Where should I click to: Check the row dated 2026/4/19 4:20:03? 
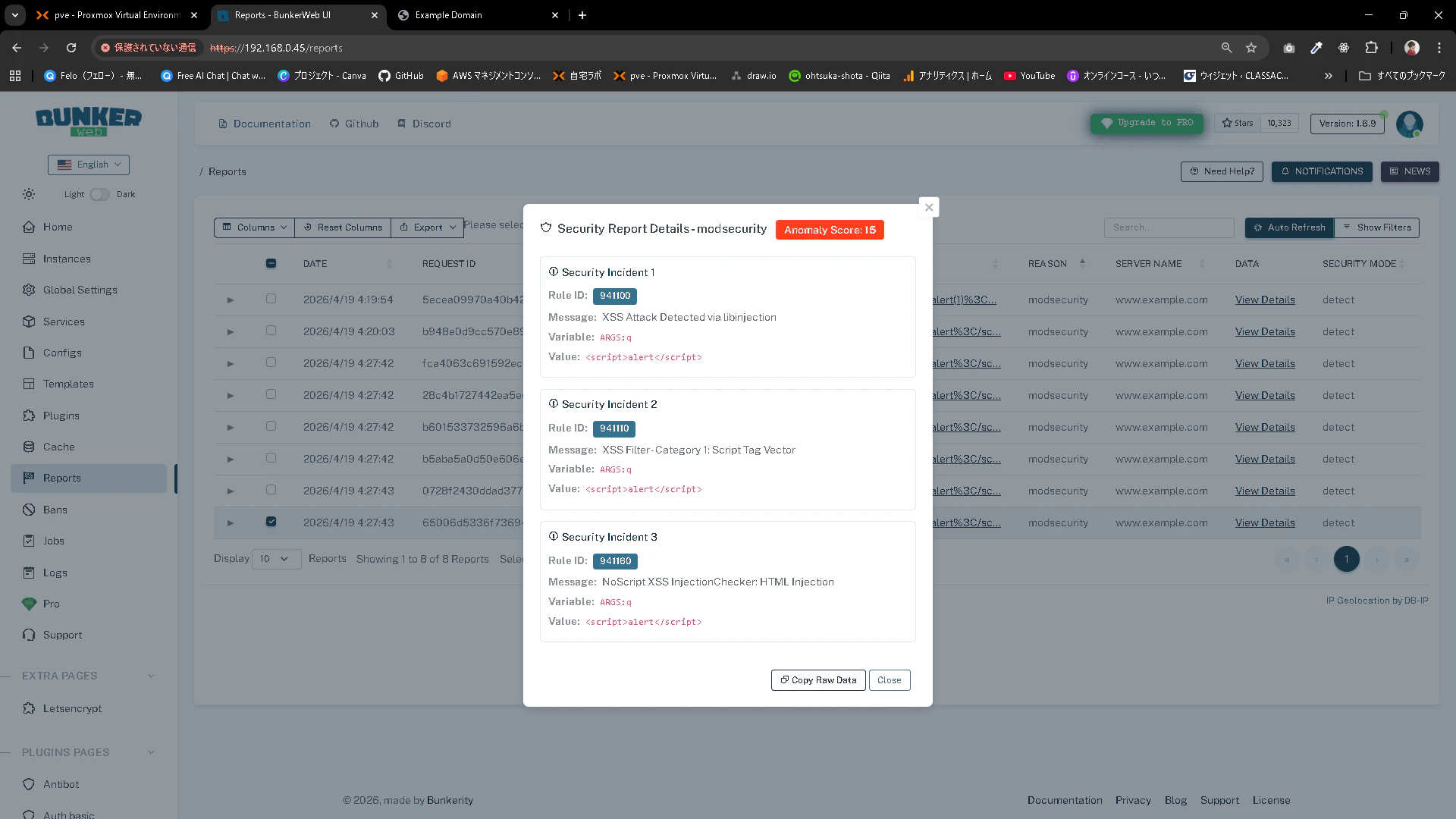coord(271,331)
